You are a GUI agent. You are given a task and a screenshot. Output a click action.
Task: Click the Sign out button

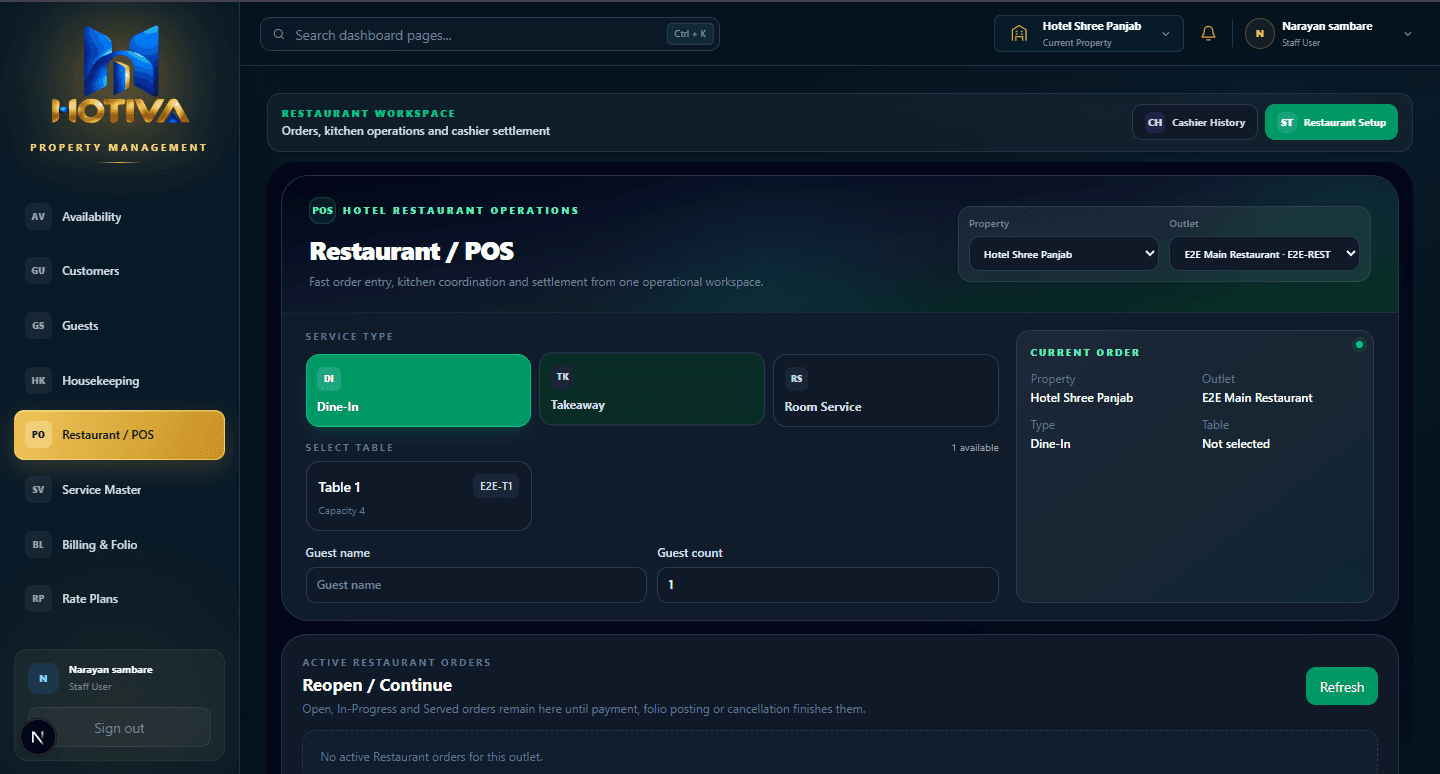(119, 728)
